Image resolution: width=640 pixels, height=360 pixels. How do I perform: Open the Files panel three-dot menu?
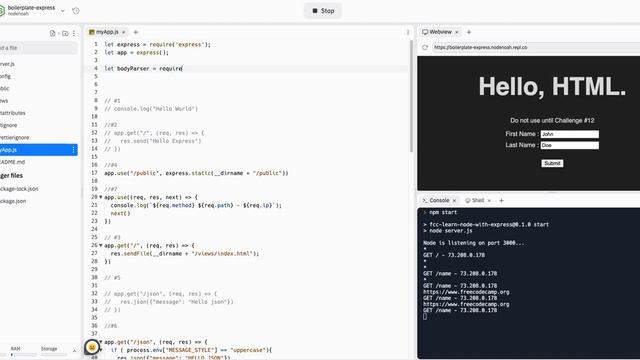[74, 33]
